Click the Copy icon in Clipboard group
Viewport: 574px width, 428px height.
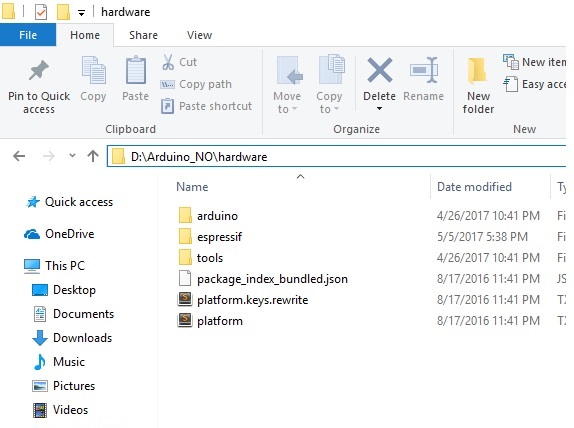point(93,70)
